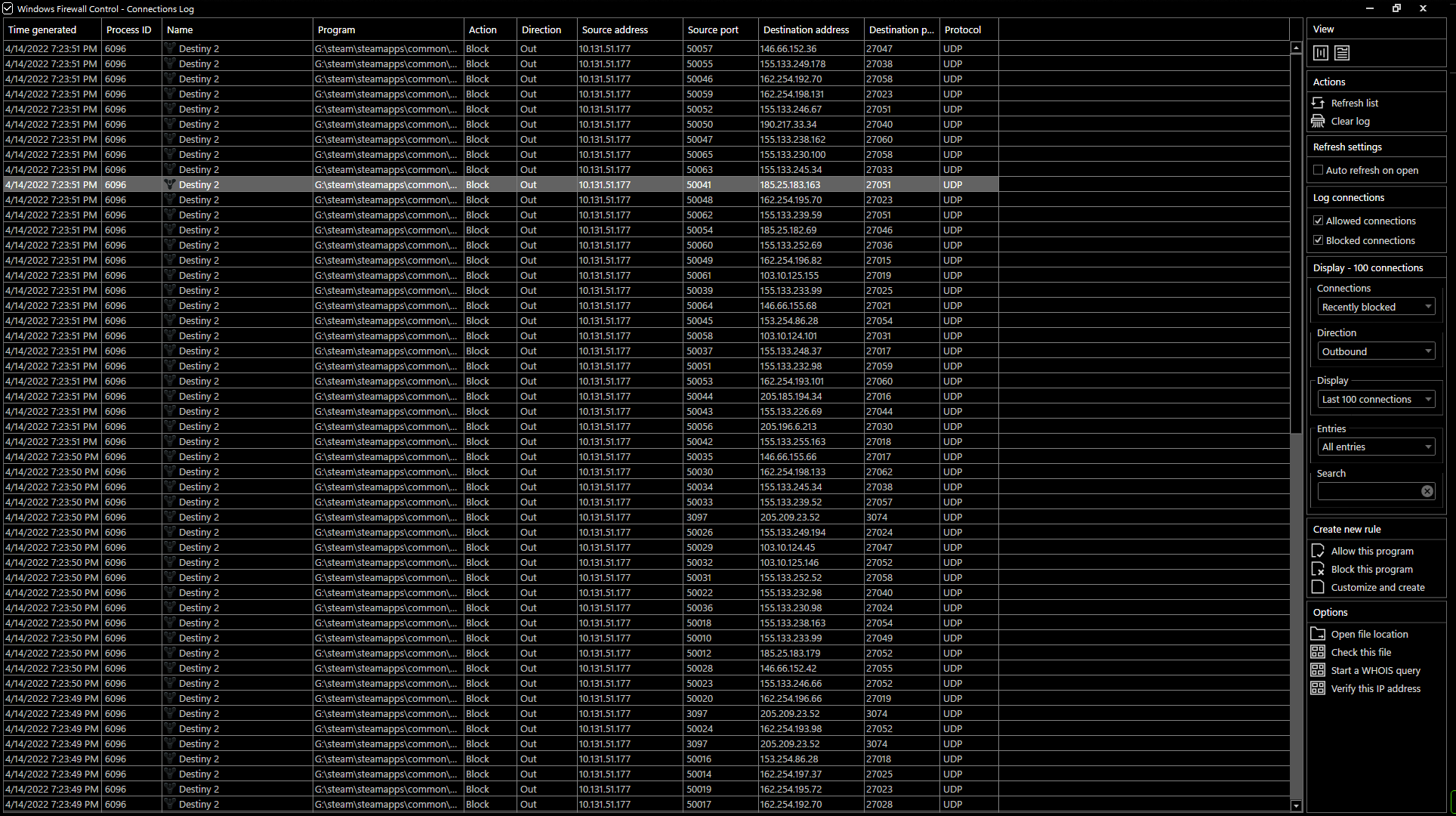Click Customize and create rule link
1456x816 pixels.
[1377, 587]
